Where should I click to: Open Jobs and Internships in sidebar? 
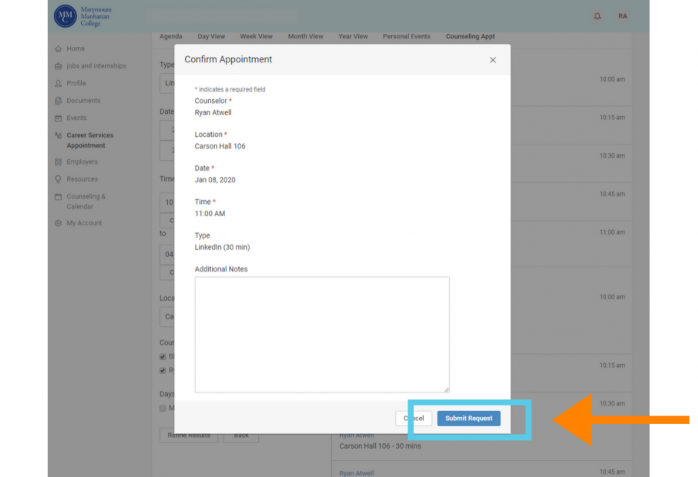(x=96, y=66)
